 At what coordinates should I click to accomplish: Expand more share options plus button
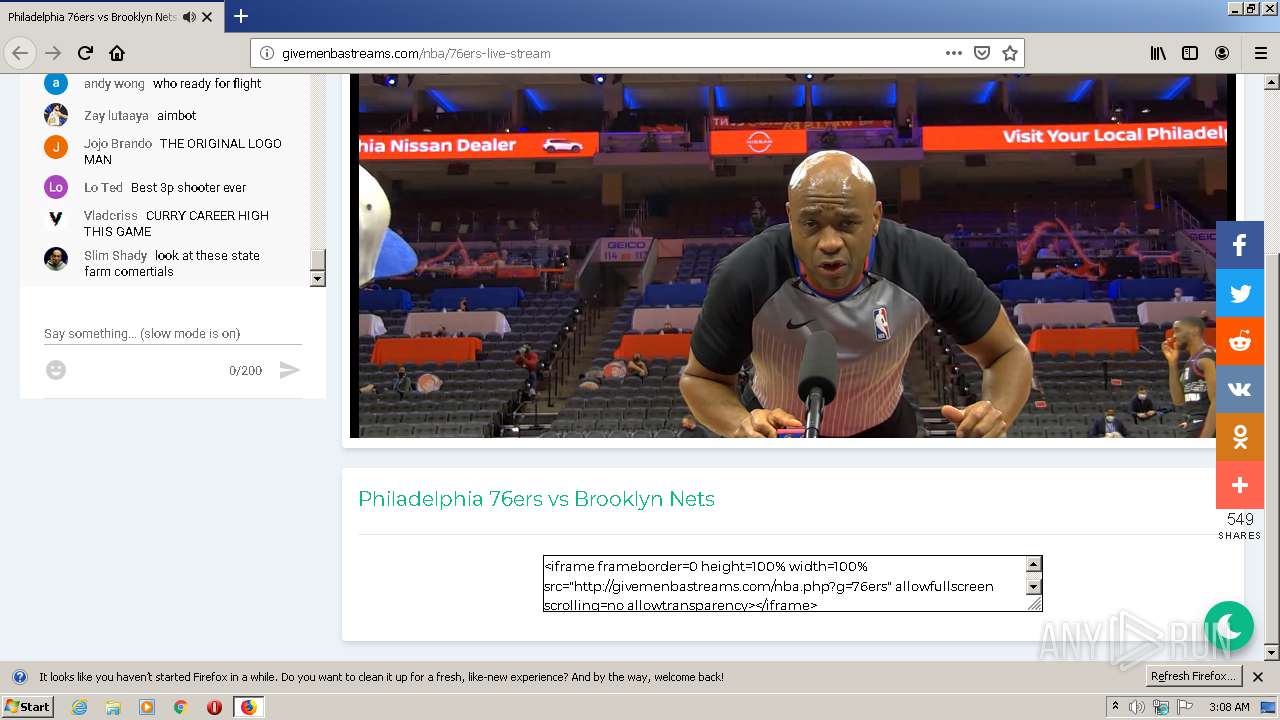coord(1240,485)
